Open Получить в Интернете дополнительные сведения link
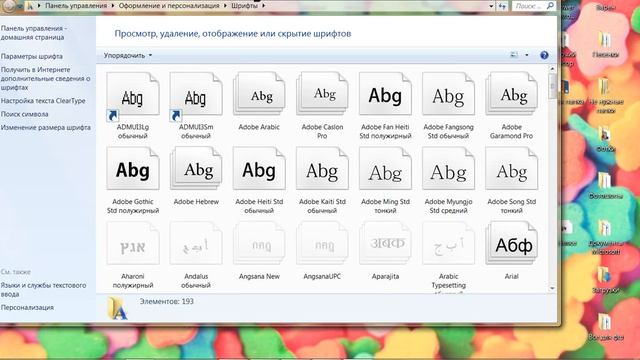The height and width of the screenshot is (360, 640). point(45,78)
